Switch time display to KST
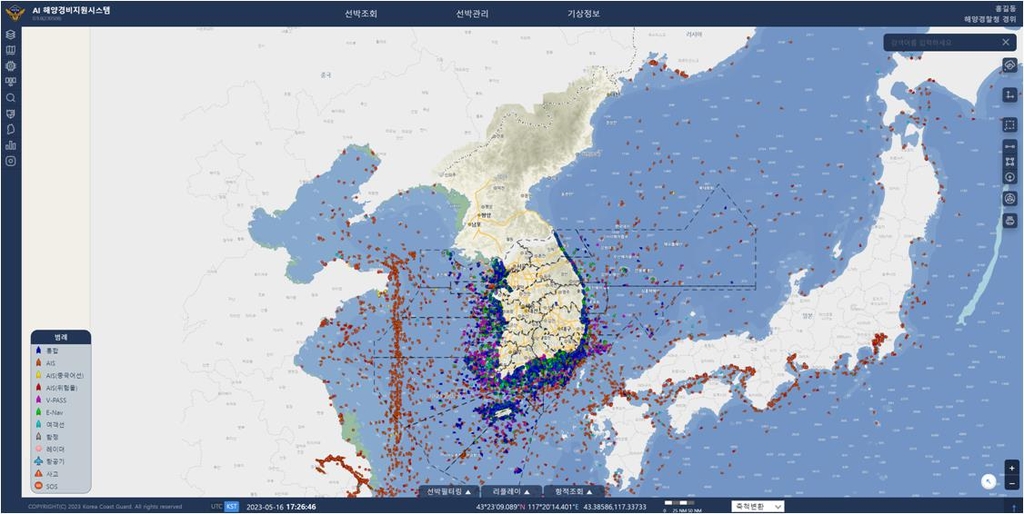 coord(232,506)
